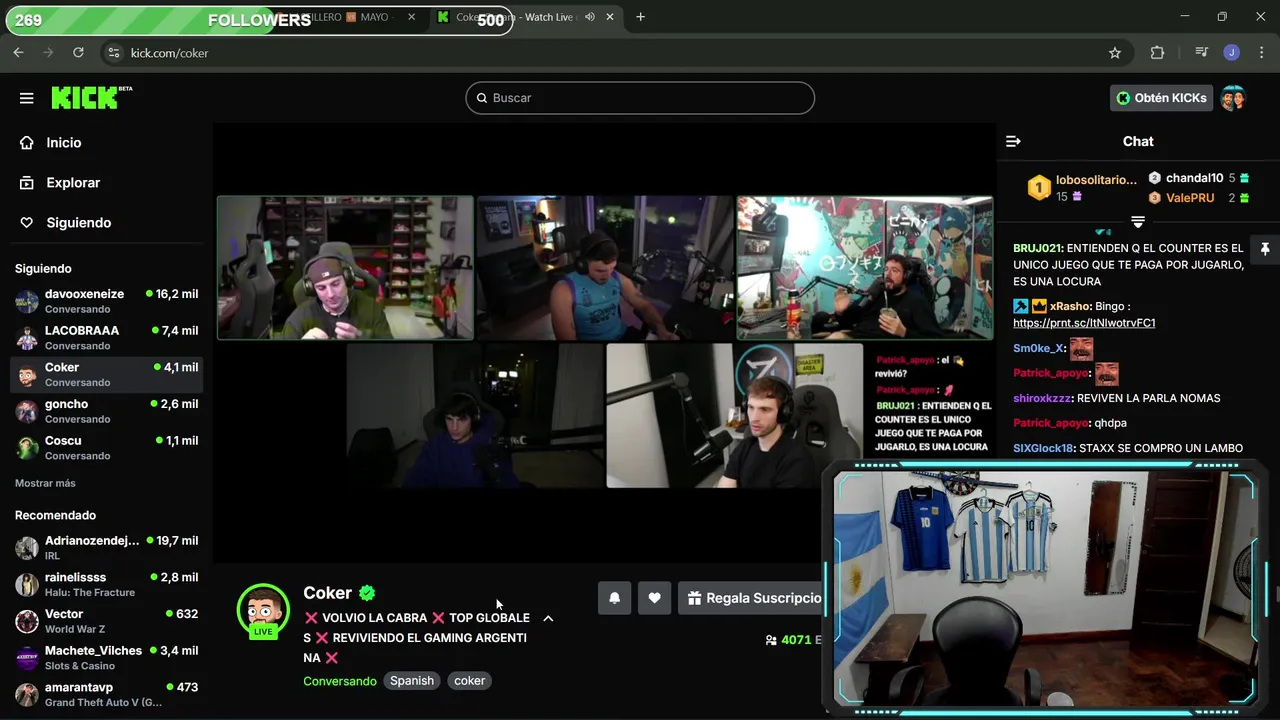Select the Spanish tag

click(x=412, y=681)
